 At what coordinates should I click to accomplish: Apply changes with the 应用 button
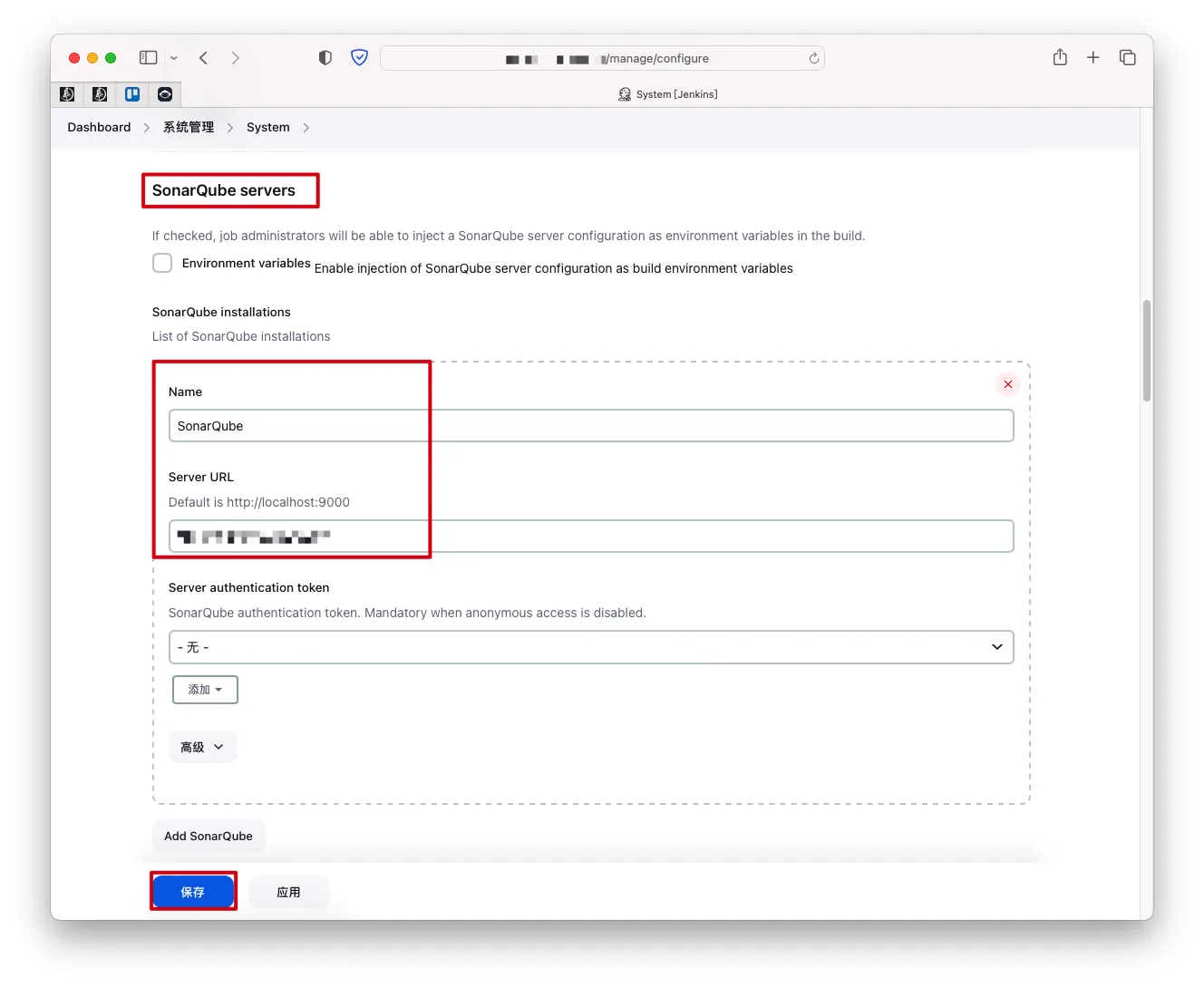point(289,892)
